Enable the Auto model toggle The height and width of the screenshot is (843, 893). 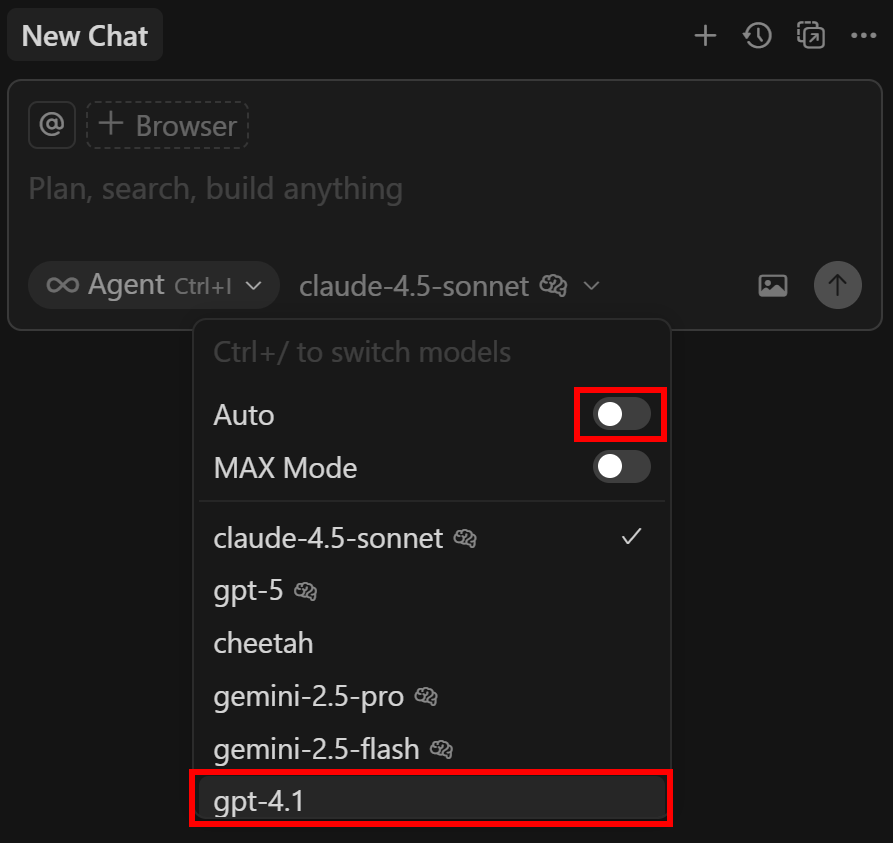[620, 414]
